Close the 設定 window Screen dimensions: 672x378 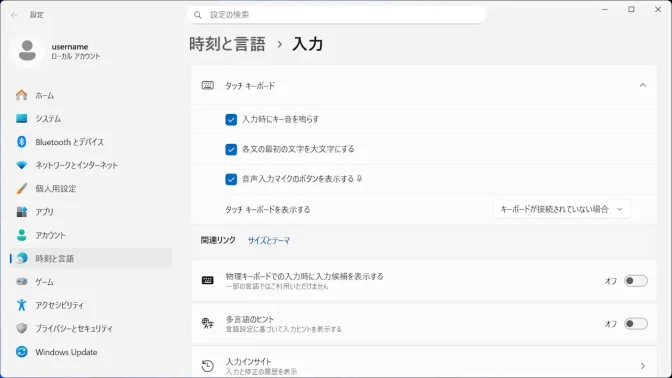tap(658, 9)
